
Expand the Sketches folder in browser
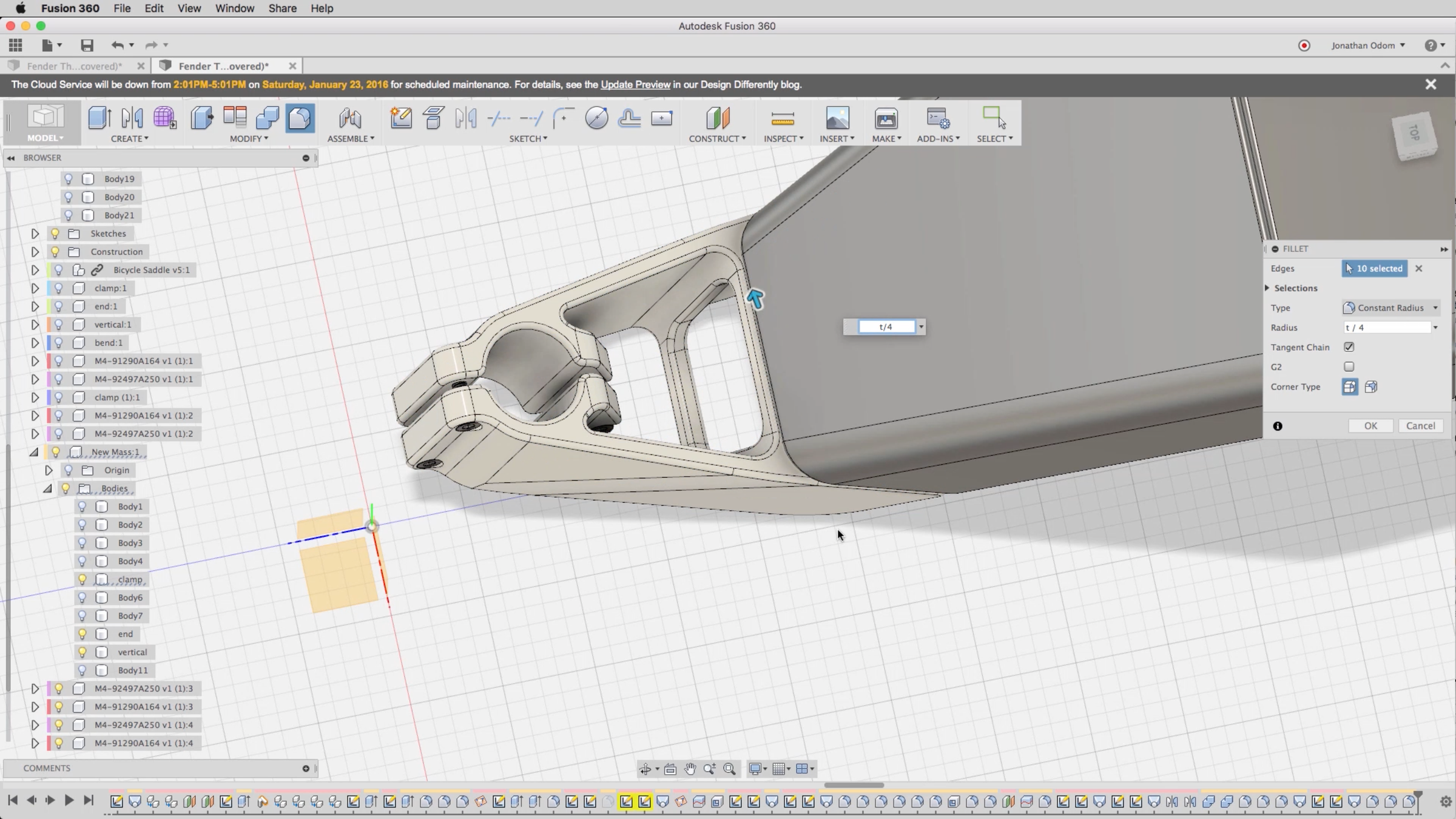coord(35,234)
